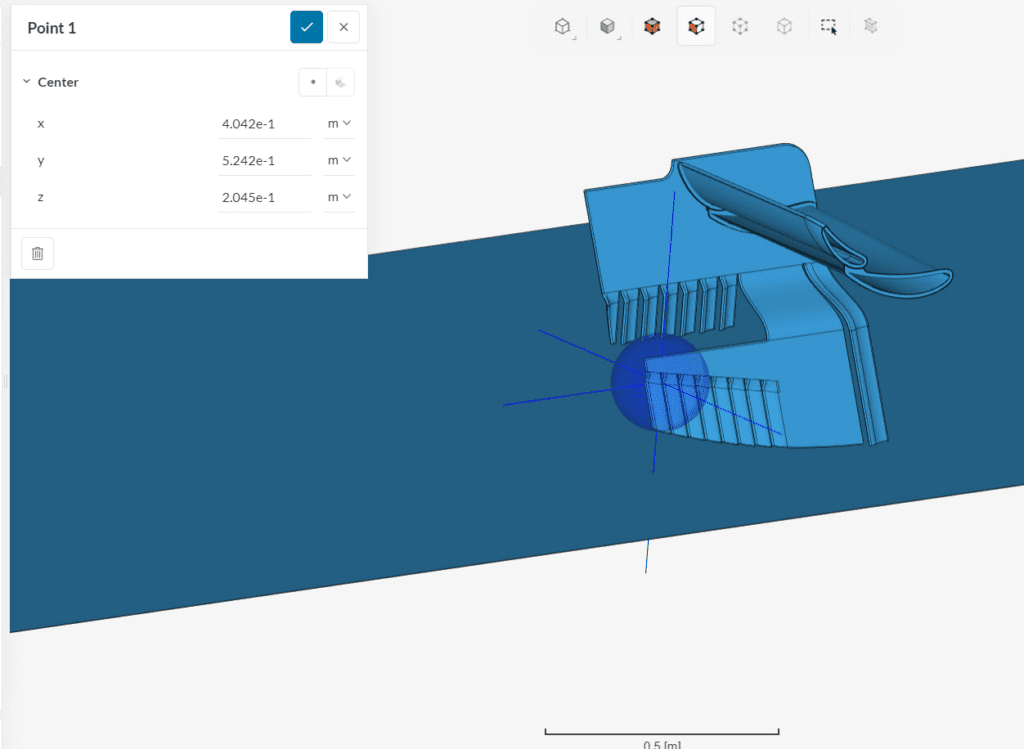
Task: Cancel Point 1 editing with the X
Action: 343,27
